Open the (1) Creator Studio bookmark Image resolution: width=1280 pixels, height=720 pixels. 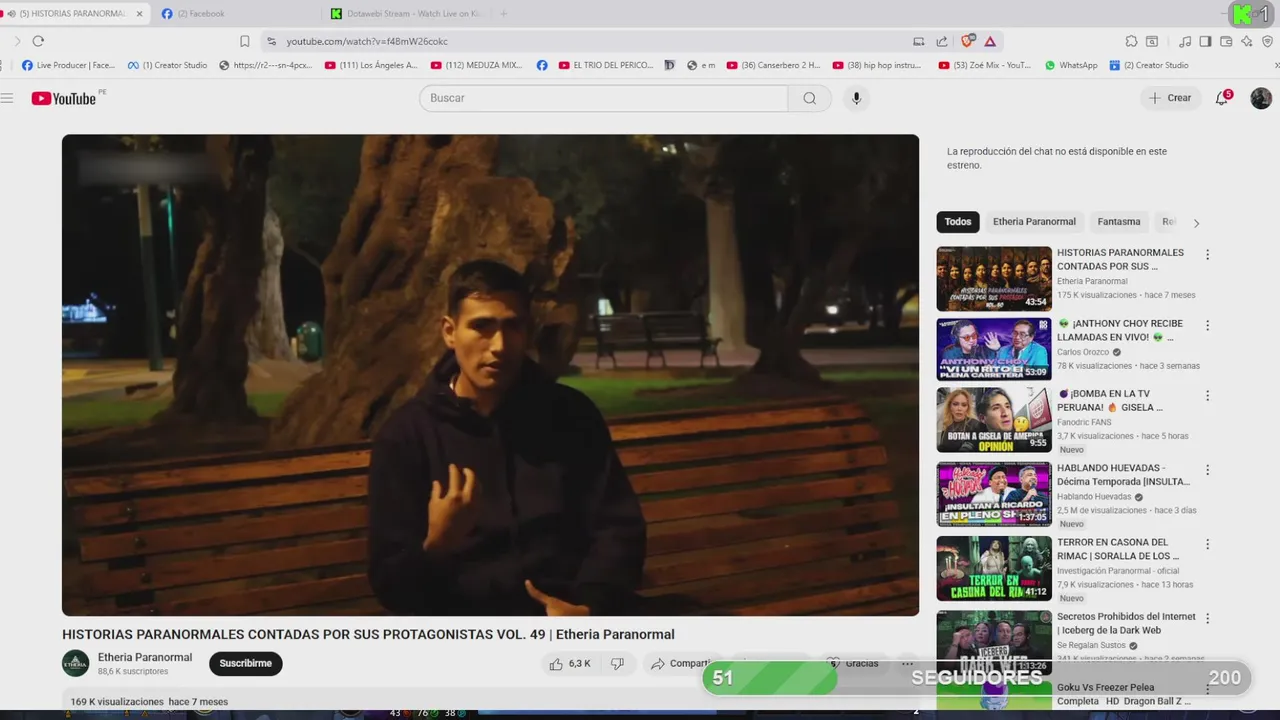click(167, 65)
